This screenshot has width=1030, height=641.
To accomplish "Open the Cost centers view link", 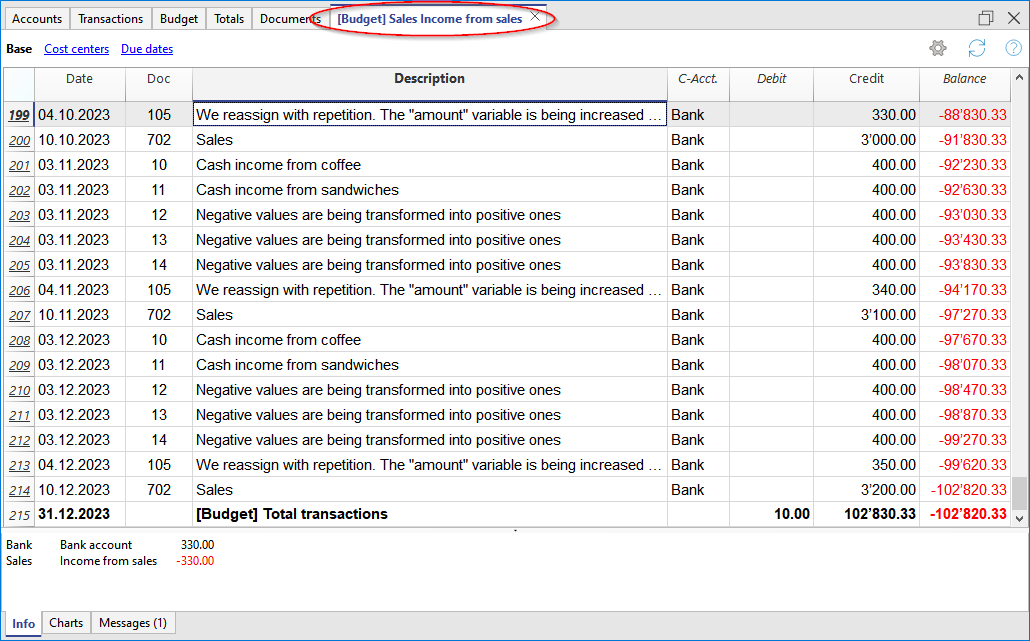I will click(x=76, y=49).
